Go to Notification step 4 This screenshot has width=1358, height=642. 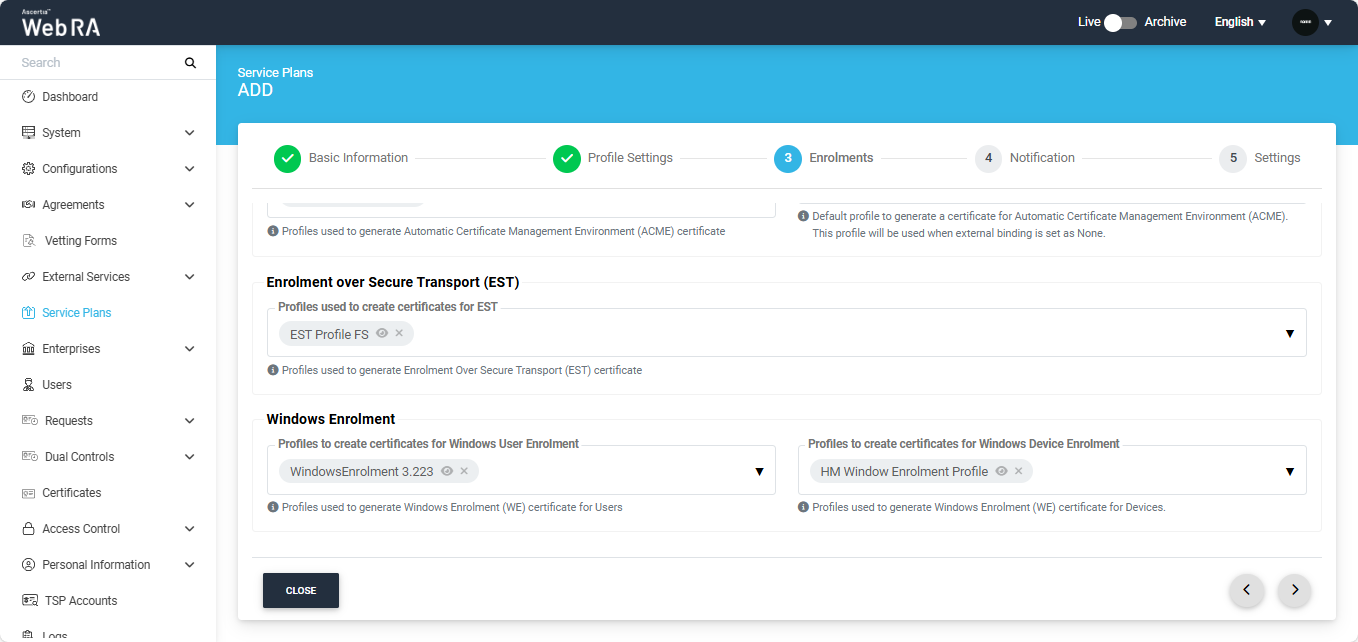click(x=1025, y=158)
